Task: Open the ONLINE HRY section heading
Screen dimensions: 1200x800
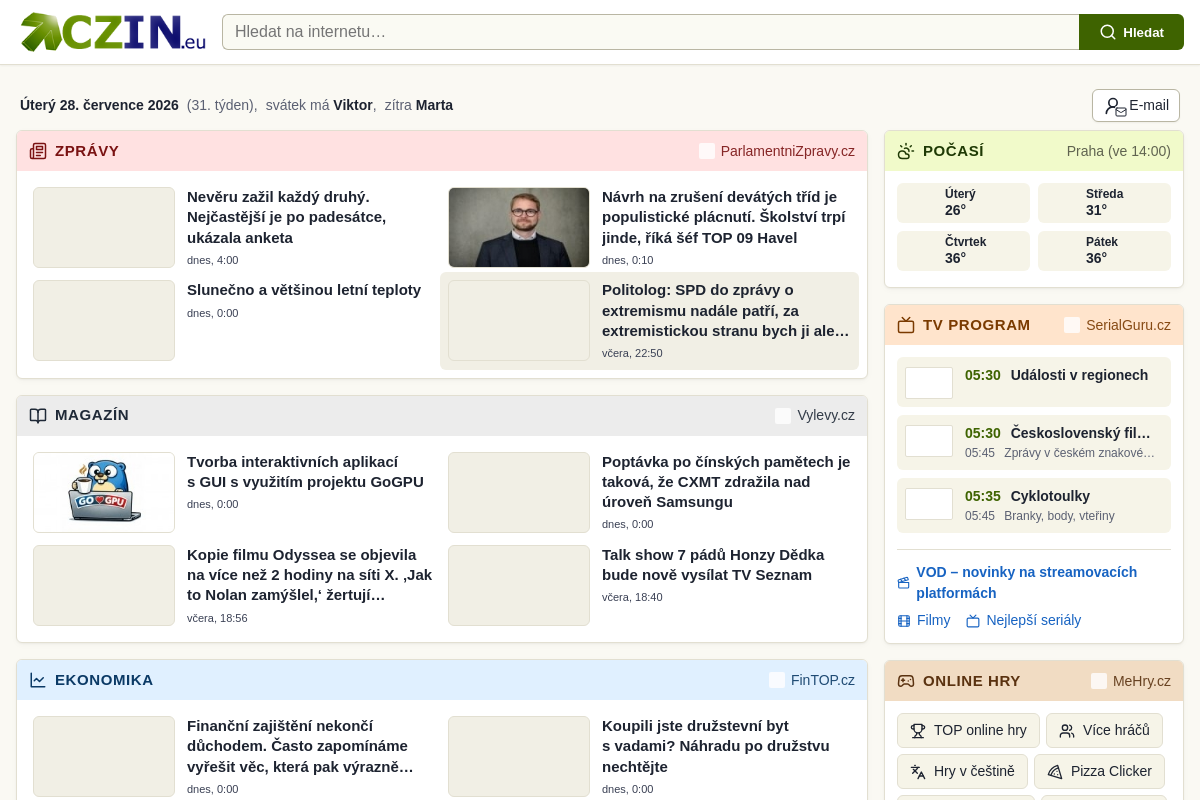Action: [972, 681]
